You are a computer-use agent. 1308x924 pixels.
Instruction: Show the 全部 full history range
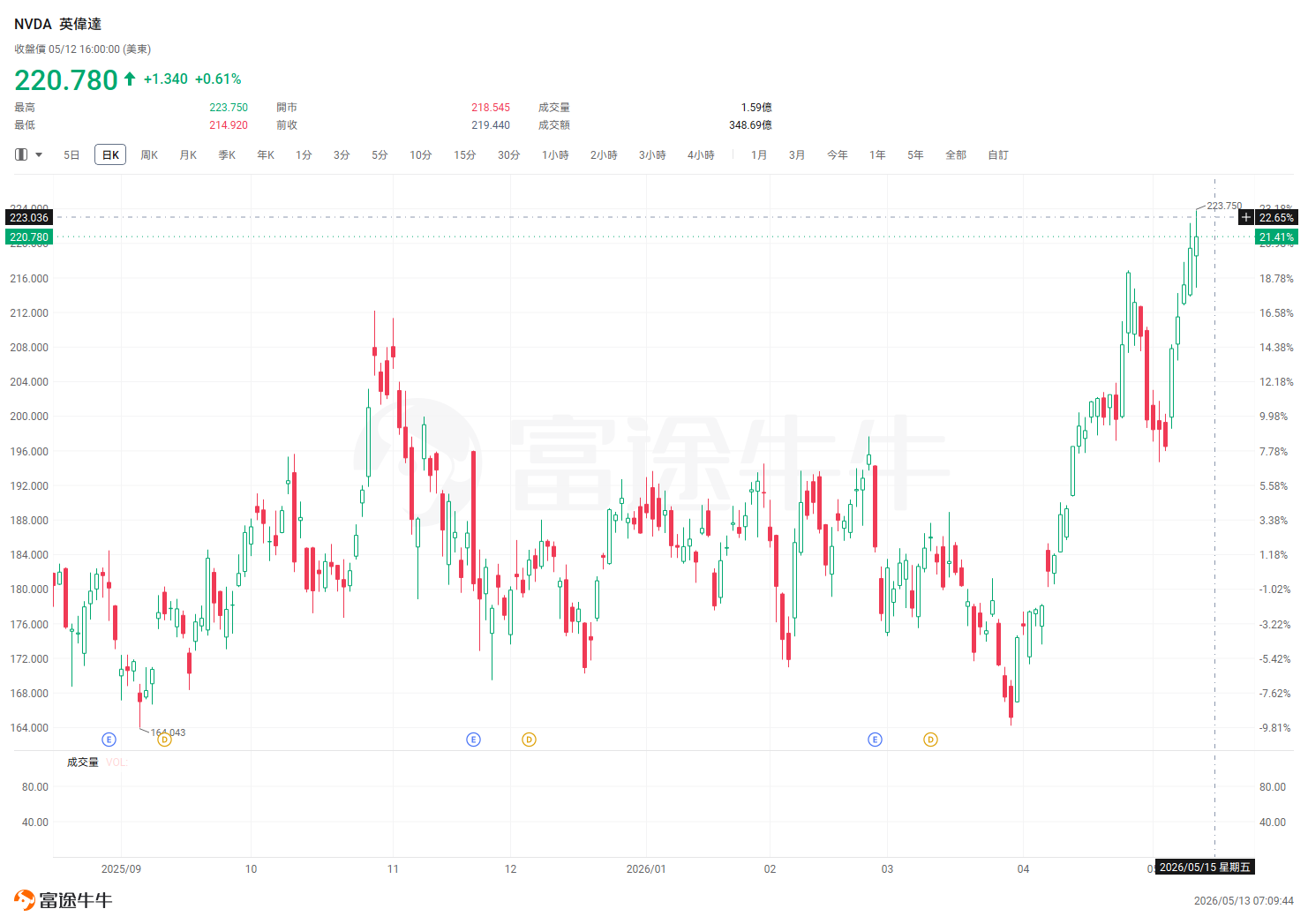[956, 155]
